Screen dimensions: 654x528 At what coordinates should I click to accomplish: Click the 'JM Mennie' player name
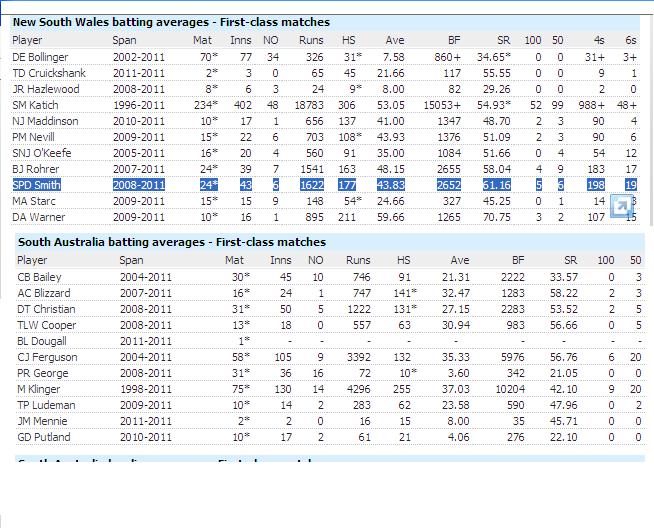tap(42, 421)
